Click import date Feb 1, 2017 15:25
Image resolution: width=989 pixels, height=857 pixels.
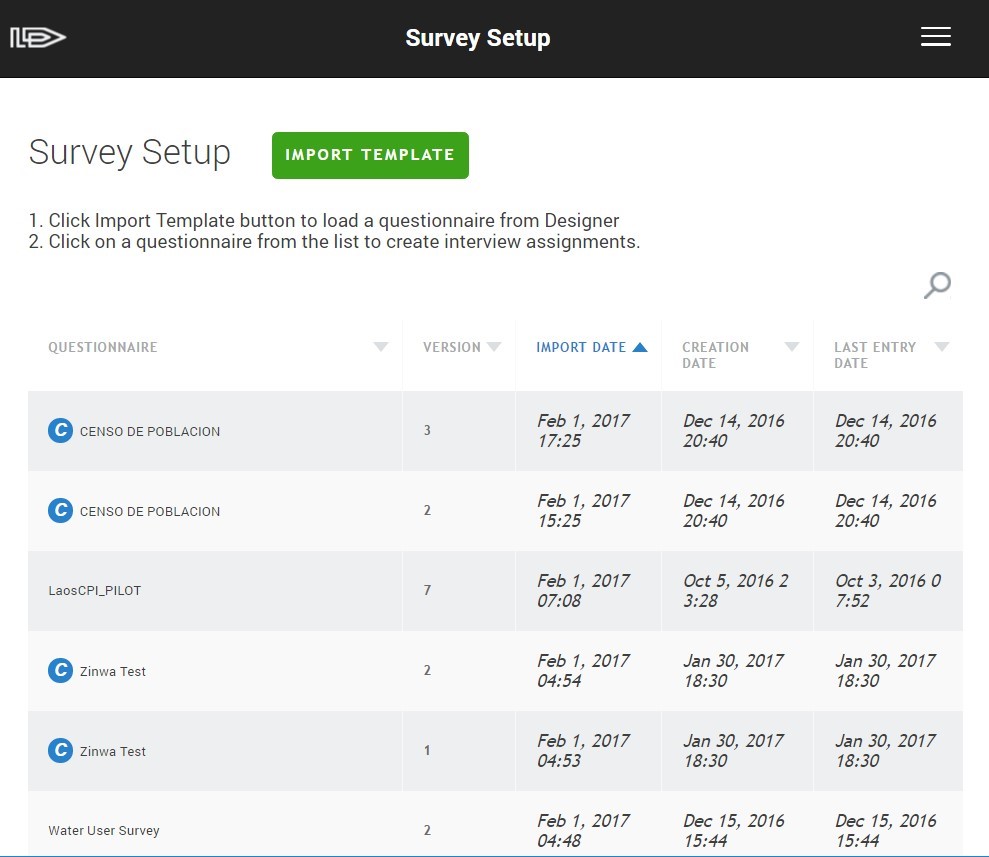point(583,511)
